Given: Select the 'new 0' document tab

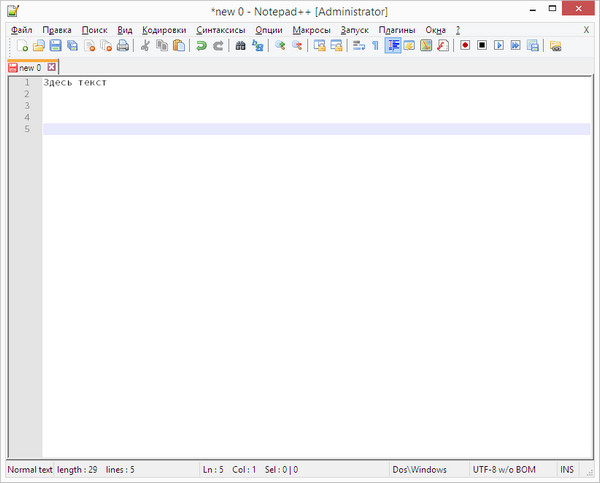Looking at the screenshot, I should pyautogui.click(x=30, y=67).
